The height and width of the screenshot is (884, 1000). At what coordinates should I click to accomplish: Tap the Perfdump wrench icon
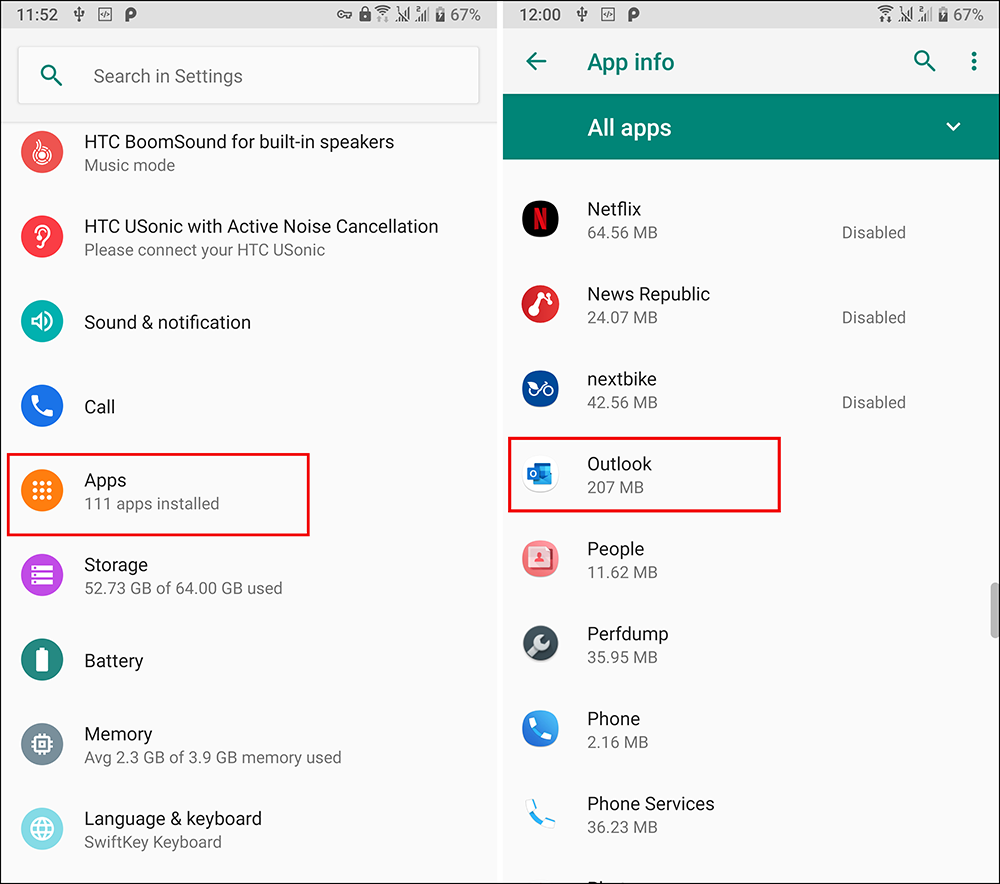(x=540, y=644)
